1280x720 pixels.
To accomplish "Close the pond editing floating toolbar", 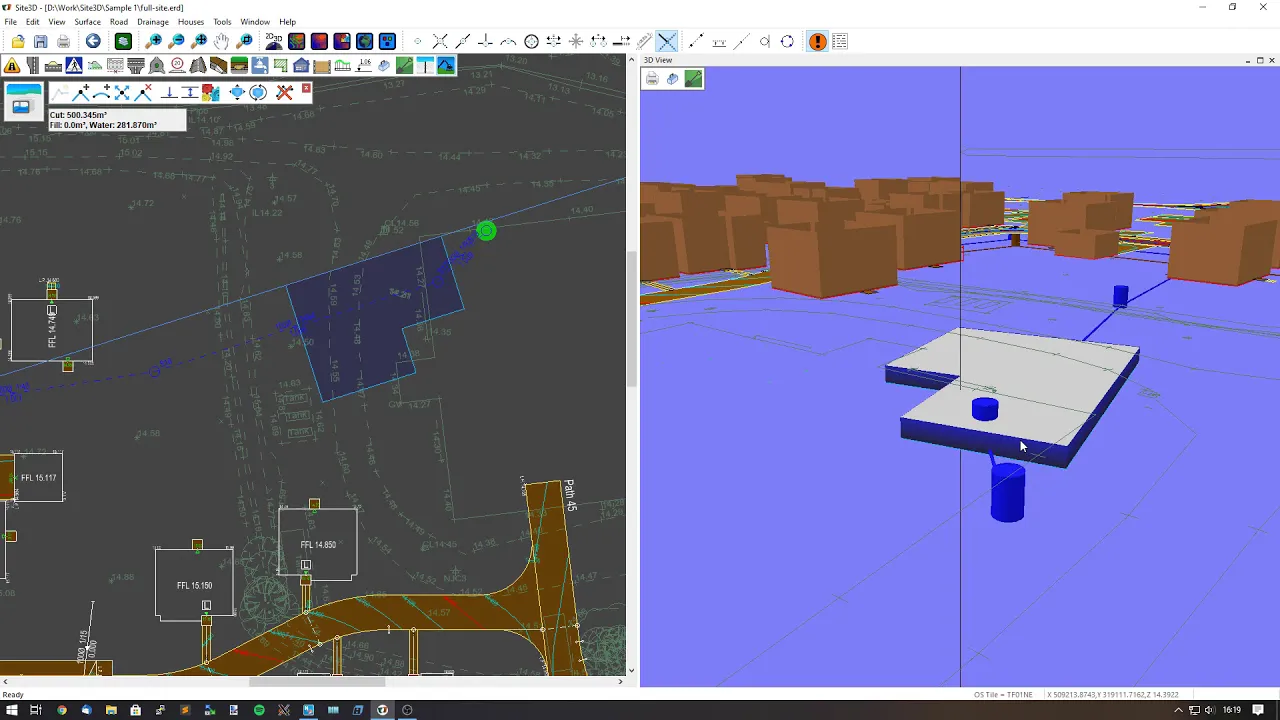I will pyautogui.click(x=306, y=89).
